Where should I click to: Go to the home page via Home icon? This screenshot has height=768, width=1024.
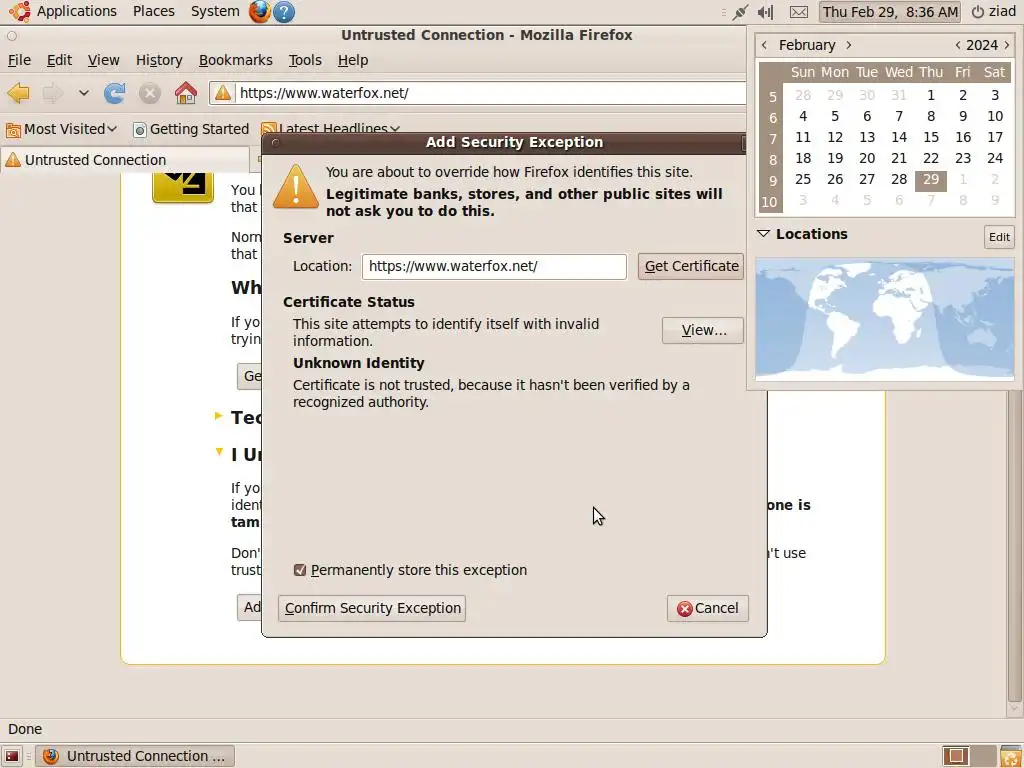click(x=185, y=93)
